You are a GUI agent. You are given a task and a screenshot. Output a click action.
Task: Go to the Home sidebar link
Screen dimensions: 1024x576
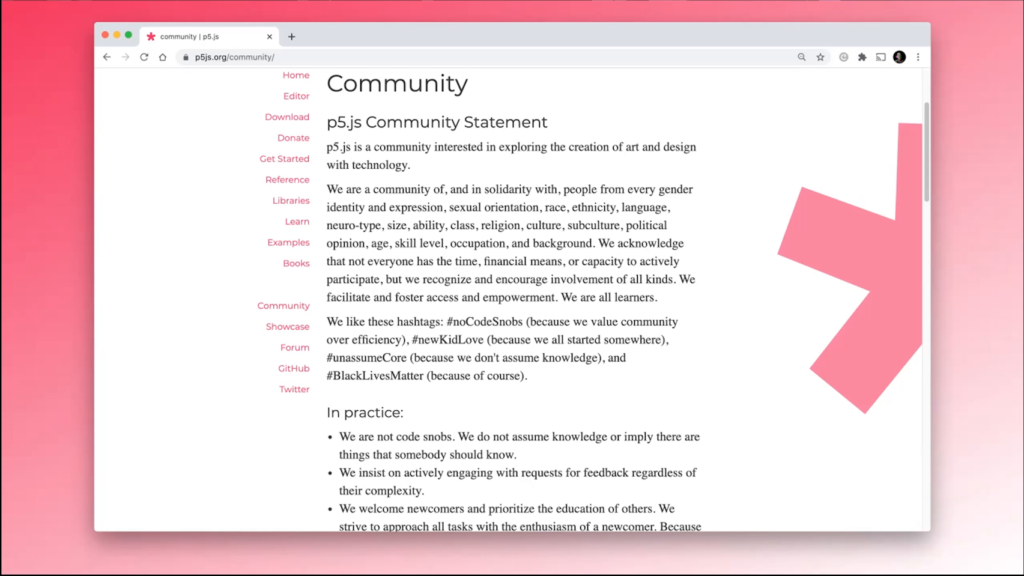click(296, 75)
